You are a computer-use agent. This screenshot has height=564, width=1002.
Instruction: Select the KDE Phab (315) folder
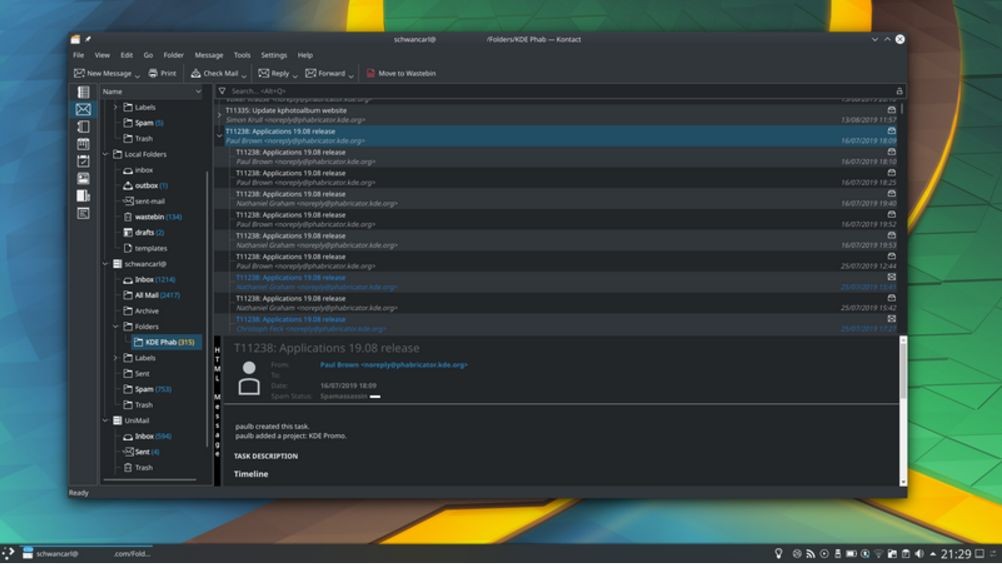tap(166, 342)
